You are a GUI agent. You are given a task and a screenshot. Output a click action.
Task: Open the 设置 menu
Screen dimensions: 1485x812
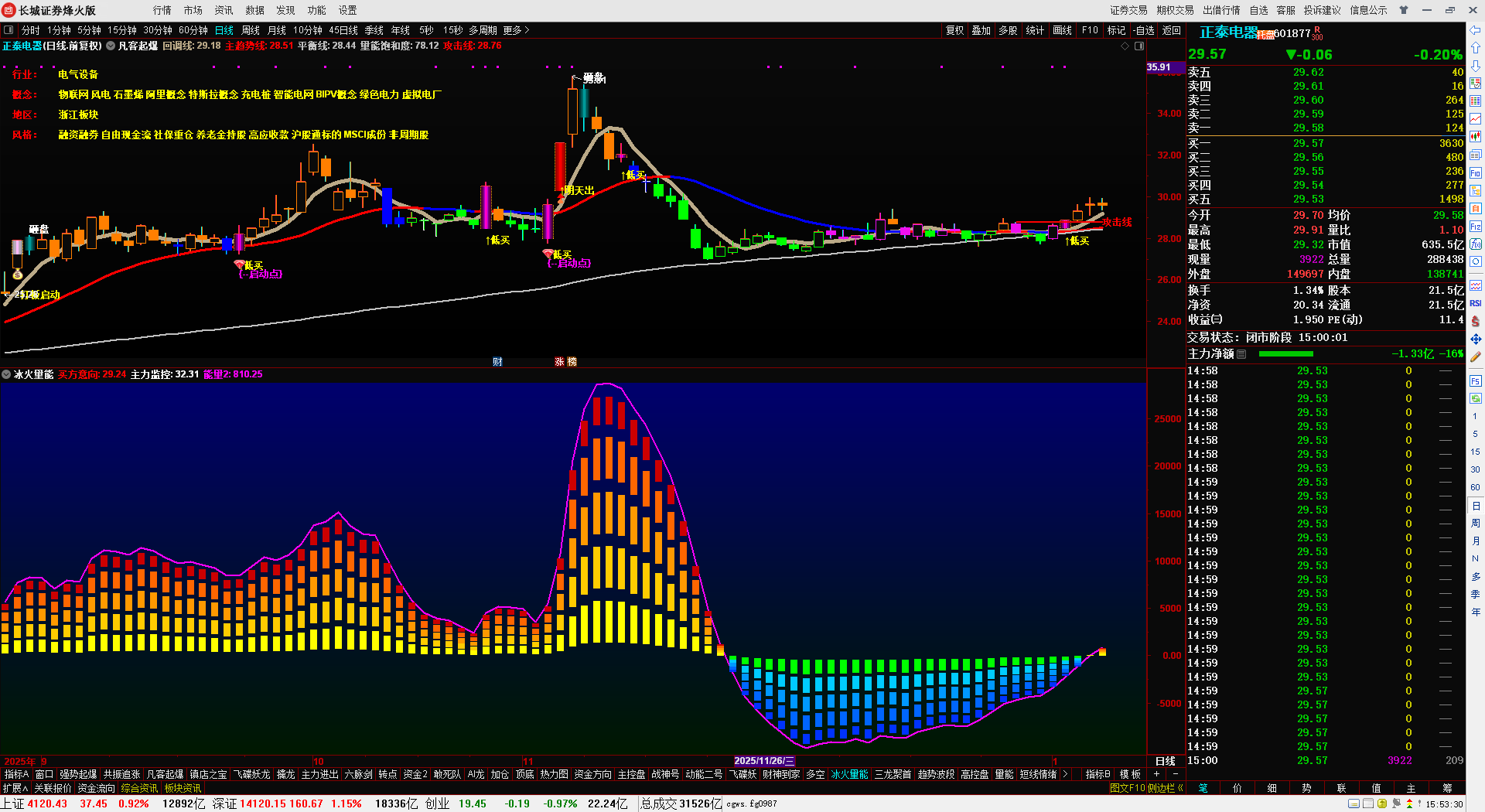[348, 10]
